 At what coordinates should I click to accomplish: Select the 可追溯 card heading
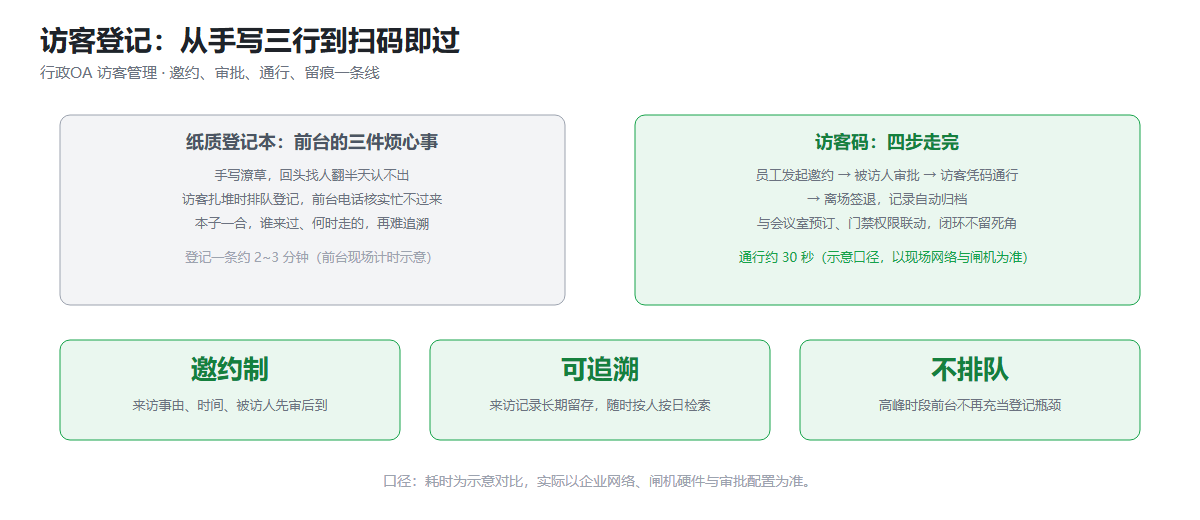pyautogui.click(x=600, y=369)
